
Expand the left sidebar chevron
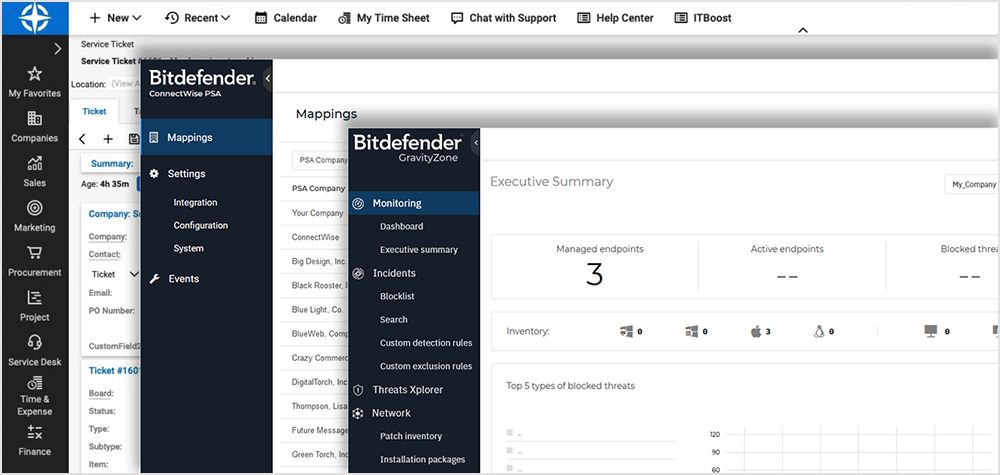57,48
